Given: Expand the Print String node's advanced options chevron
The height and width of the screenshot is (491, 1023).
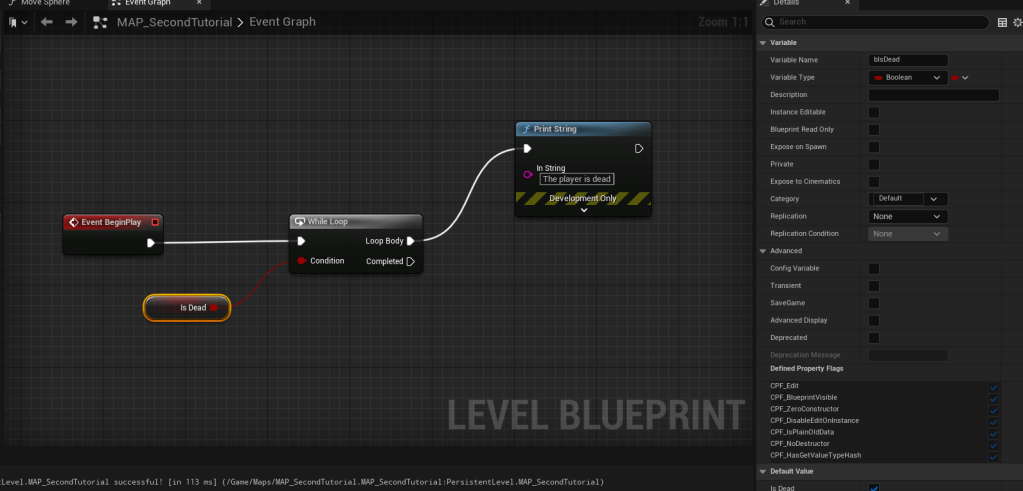Looking at the screenshot, I should [583, 210].
